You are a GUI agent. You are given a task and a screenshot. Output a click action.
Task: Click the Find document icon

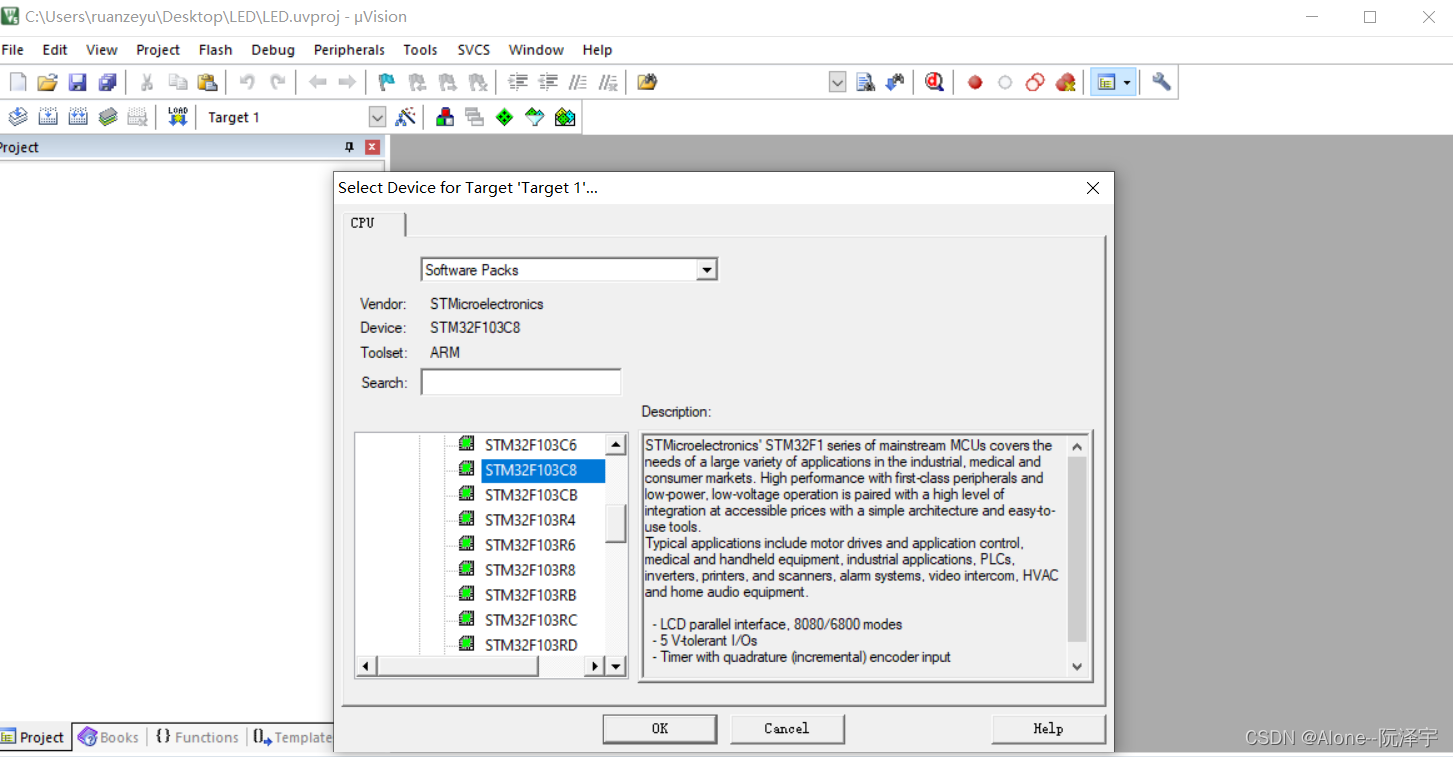[x=866, y=82]
